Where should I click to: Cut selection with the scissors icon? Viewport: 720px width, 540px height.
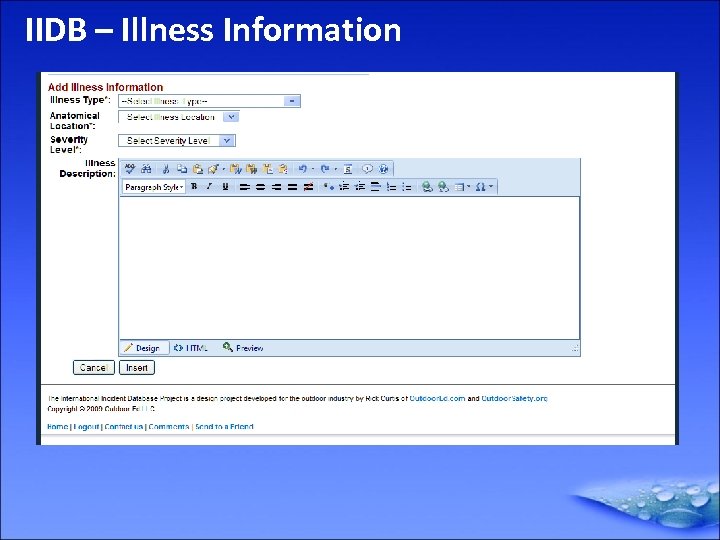166,169
